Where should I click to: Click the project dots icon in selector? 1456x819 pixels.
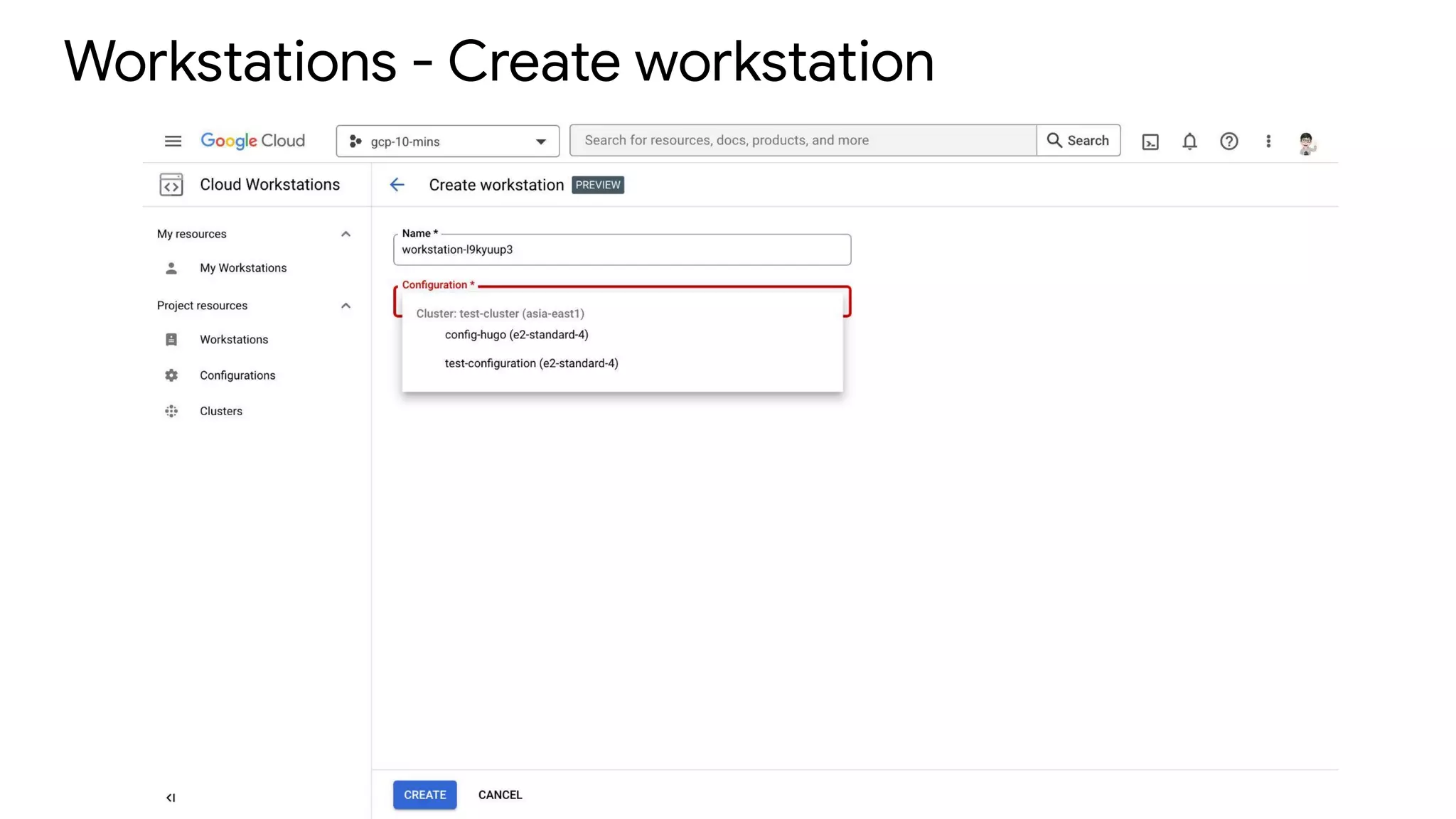click(x=355, y=141)
